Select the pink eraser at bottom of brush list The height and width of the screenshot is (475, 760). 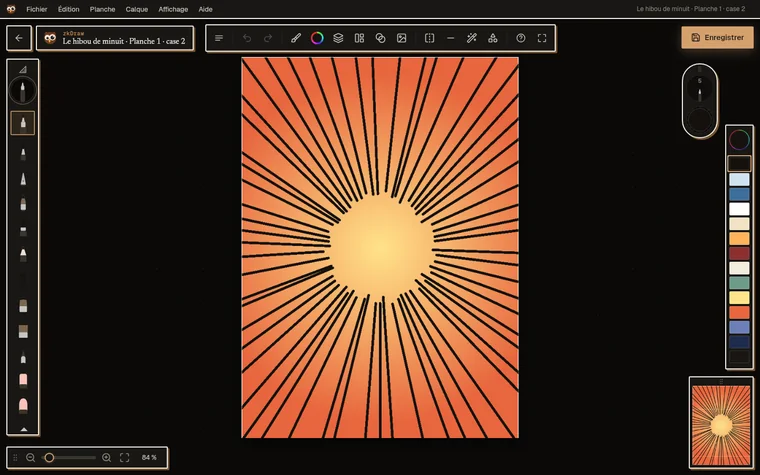pyautogui.click(x=23, y=405)
